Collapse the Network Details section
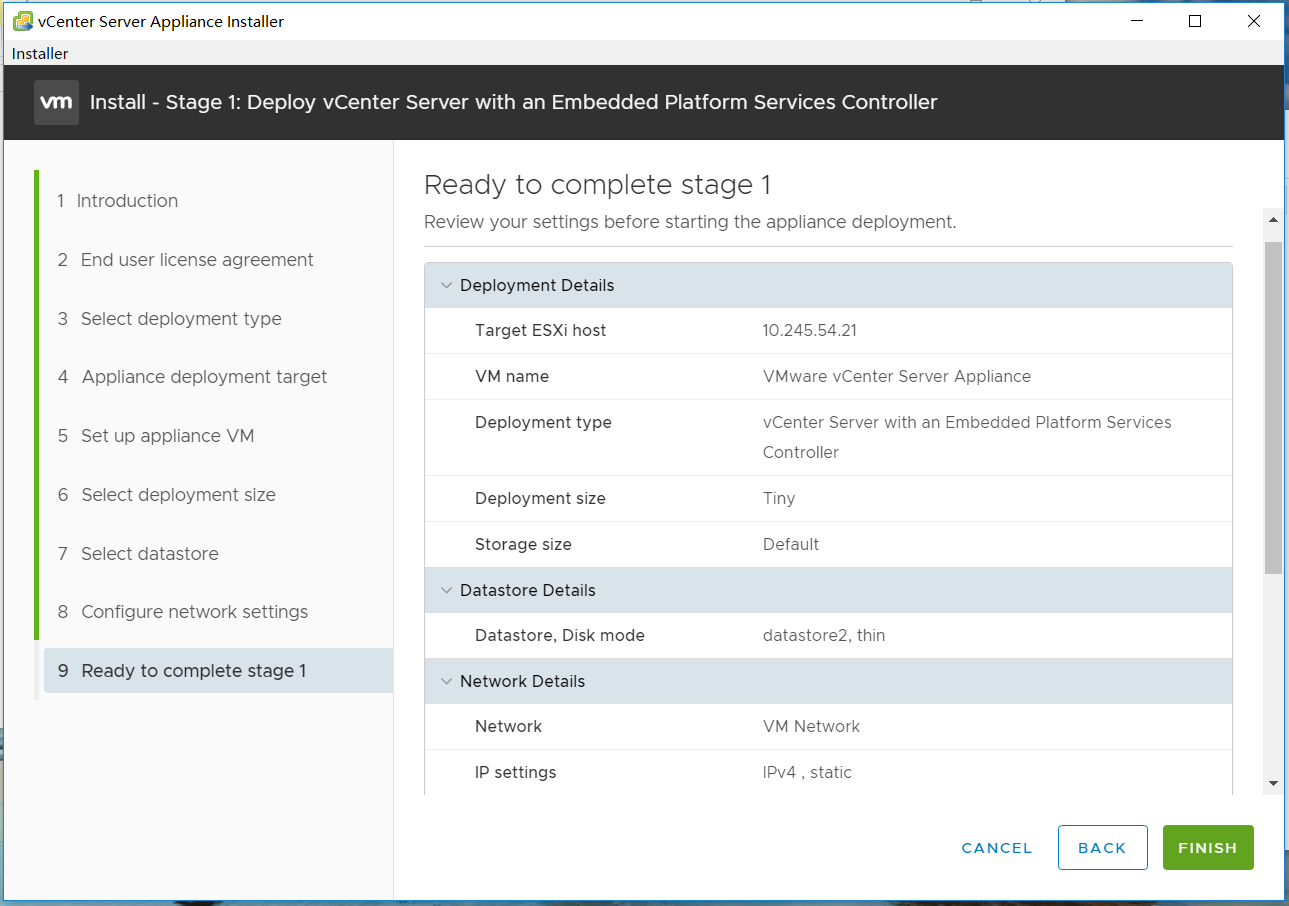This screenshot has width=1289, height=906. [x=446, y=681]
